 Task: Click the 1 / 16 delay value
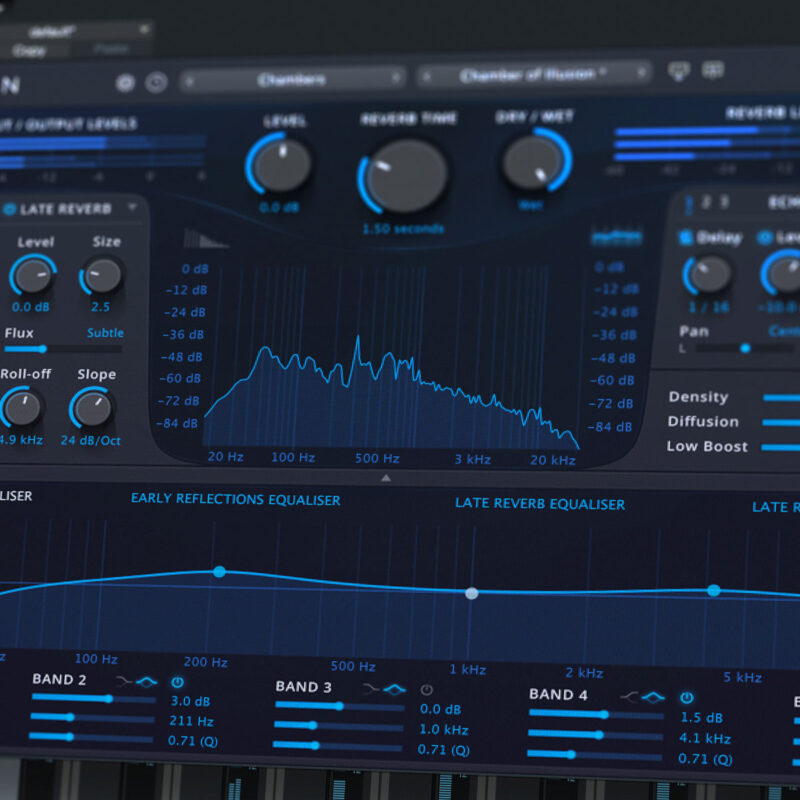709,307
